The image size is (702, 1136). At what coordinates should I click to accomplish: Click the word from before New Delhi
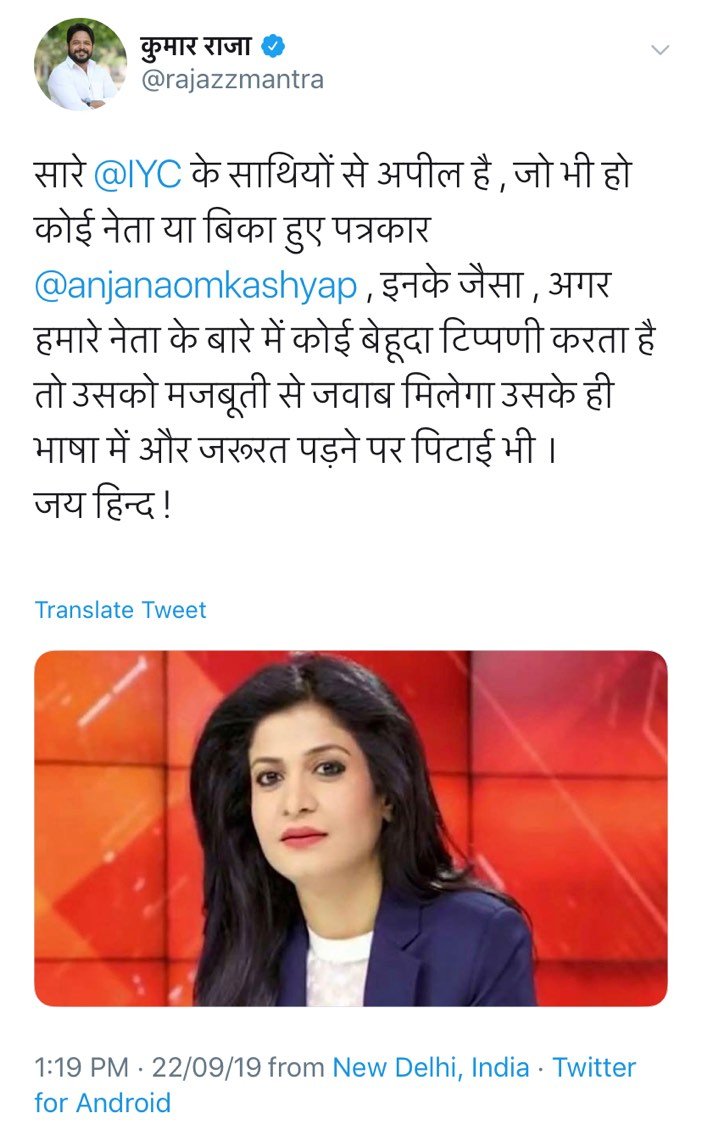[x=296, y=1067]
